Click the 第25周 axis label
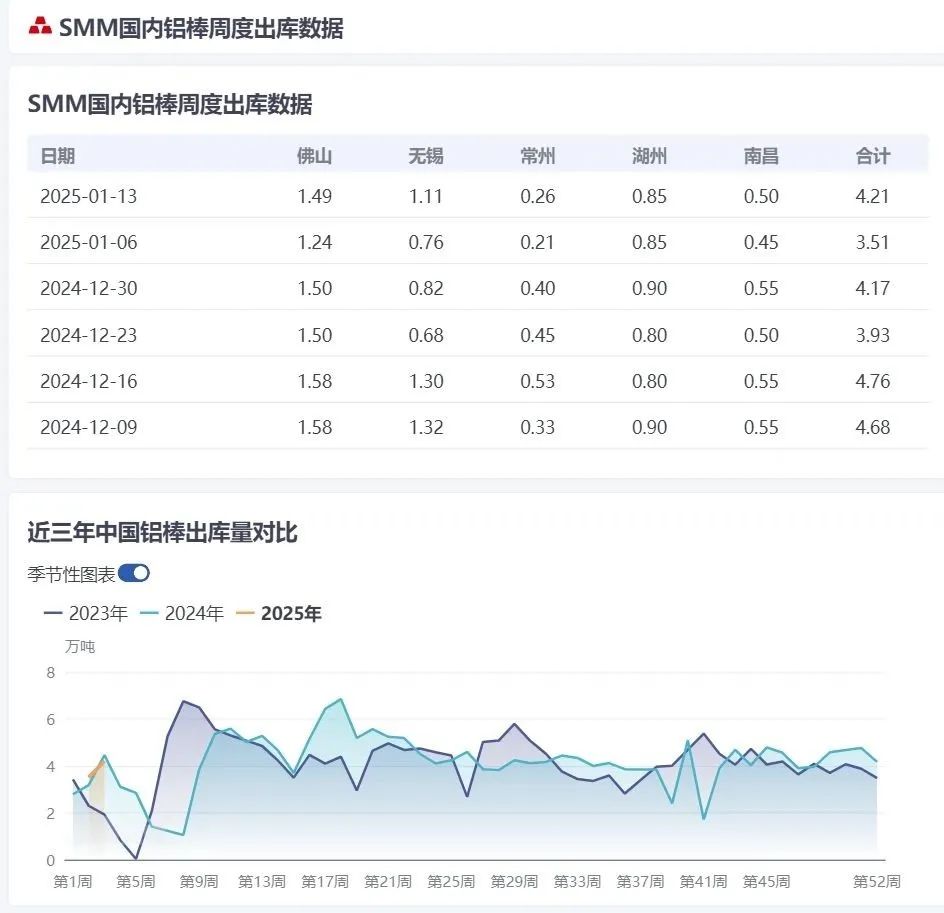Viewport: 944px width, 913px height. tap(451, 882)
